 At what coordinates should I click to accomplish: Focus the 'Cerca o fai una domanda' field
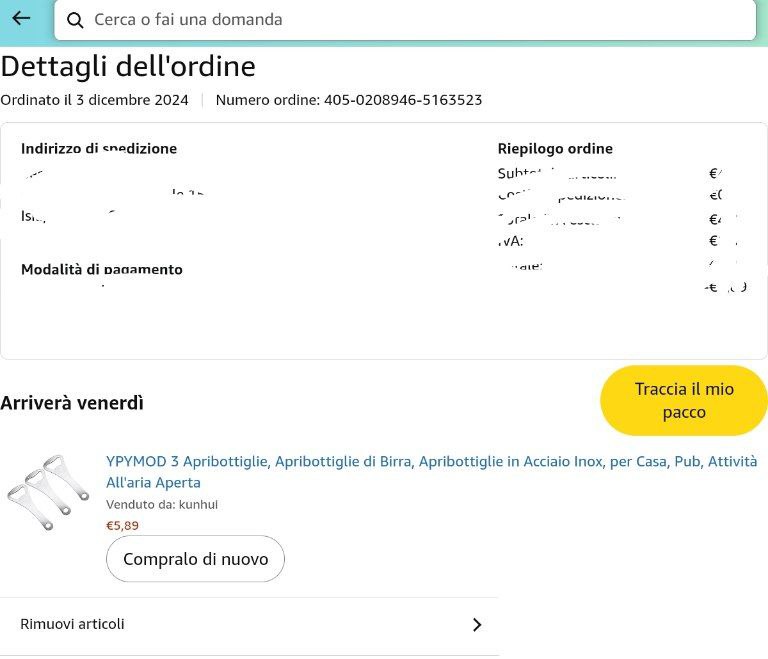point(400,20)
